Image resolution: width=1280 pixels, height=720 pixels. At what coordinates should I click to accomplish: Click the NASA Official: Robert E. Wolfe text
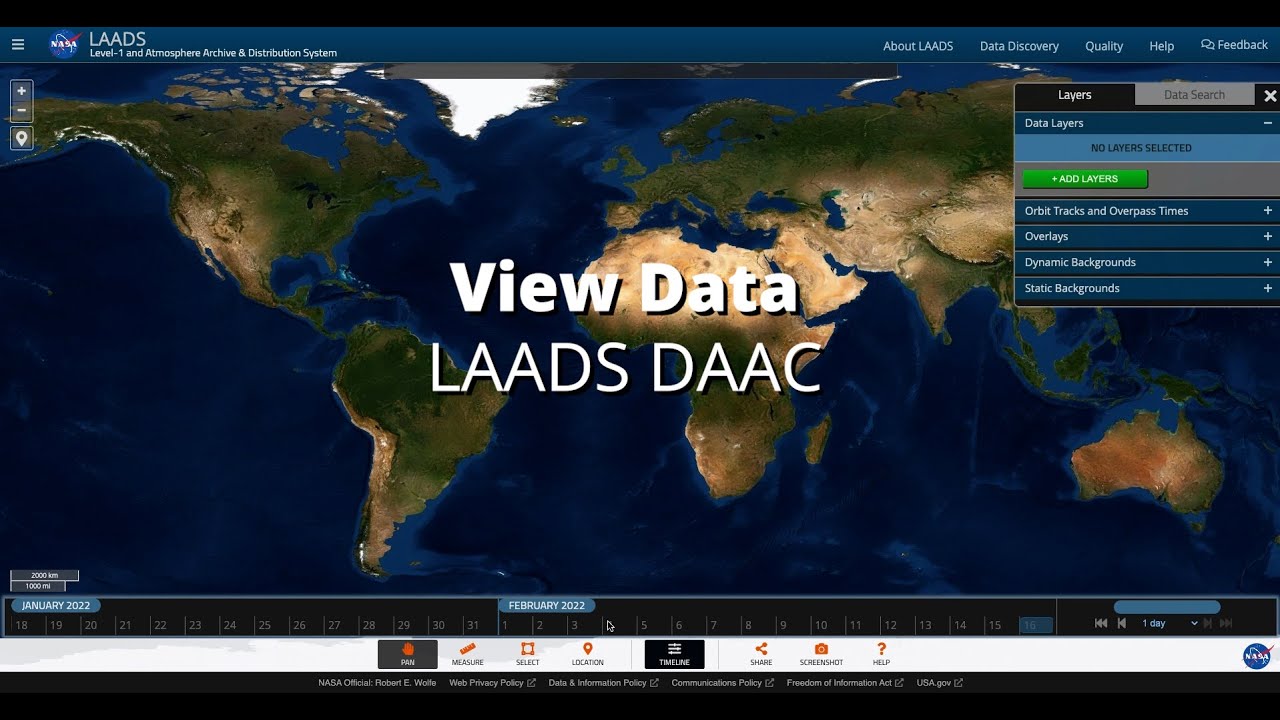click(x=377, y=683)
